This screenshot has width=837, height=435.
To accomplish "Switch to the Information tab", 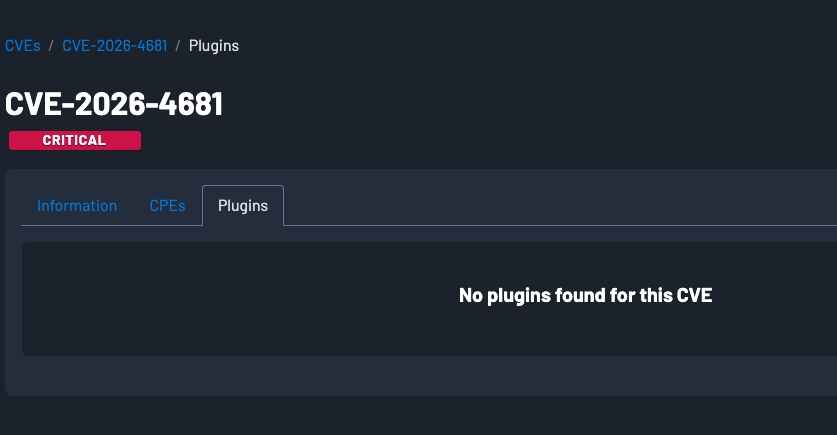I will click(77, 206).
